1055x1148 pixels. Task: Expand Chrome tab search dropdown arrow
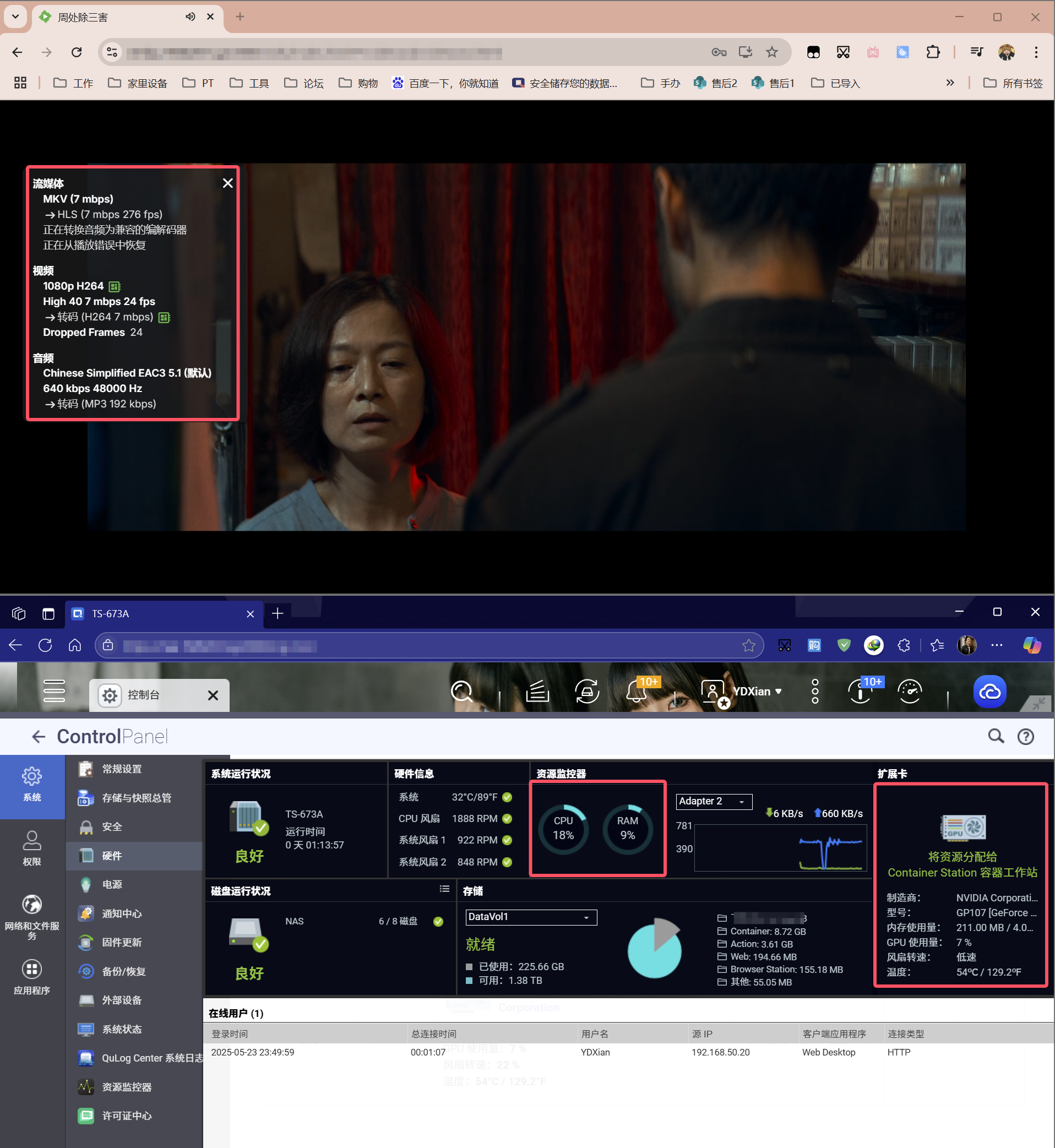tap(15, 17)
